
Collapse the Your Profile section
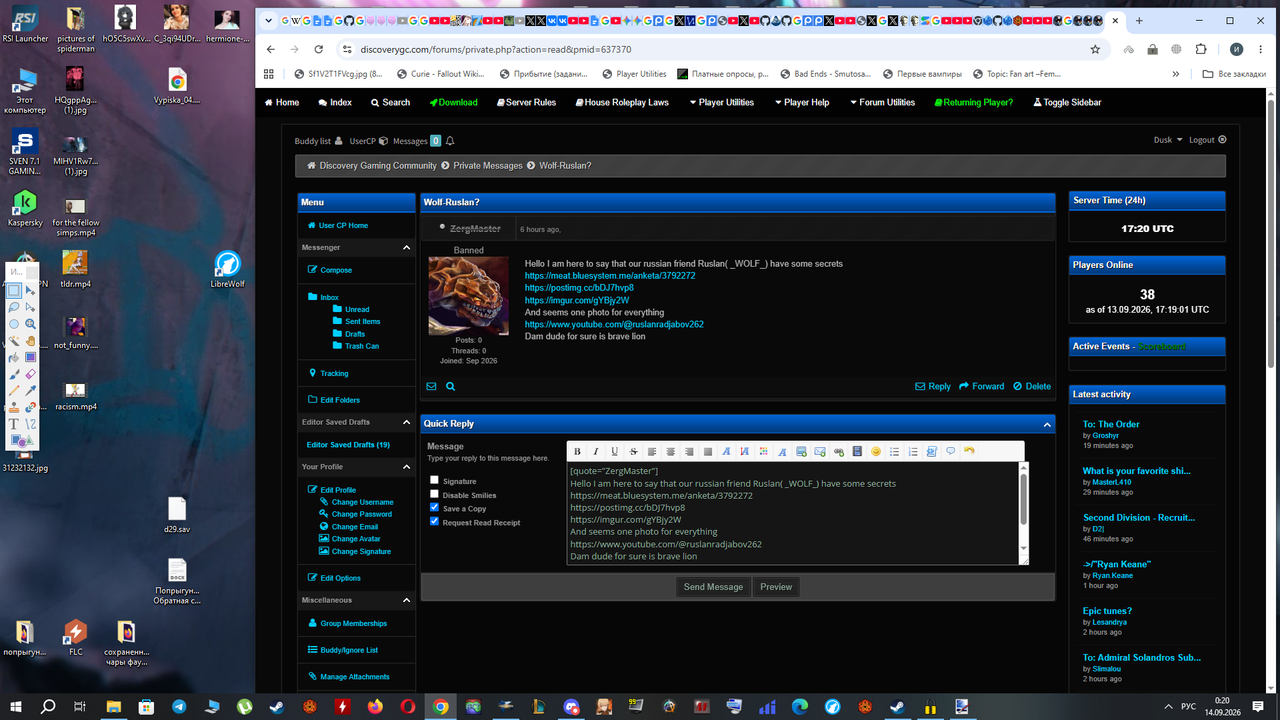pyautogui.click(x=407, y=467)
